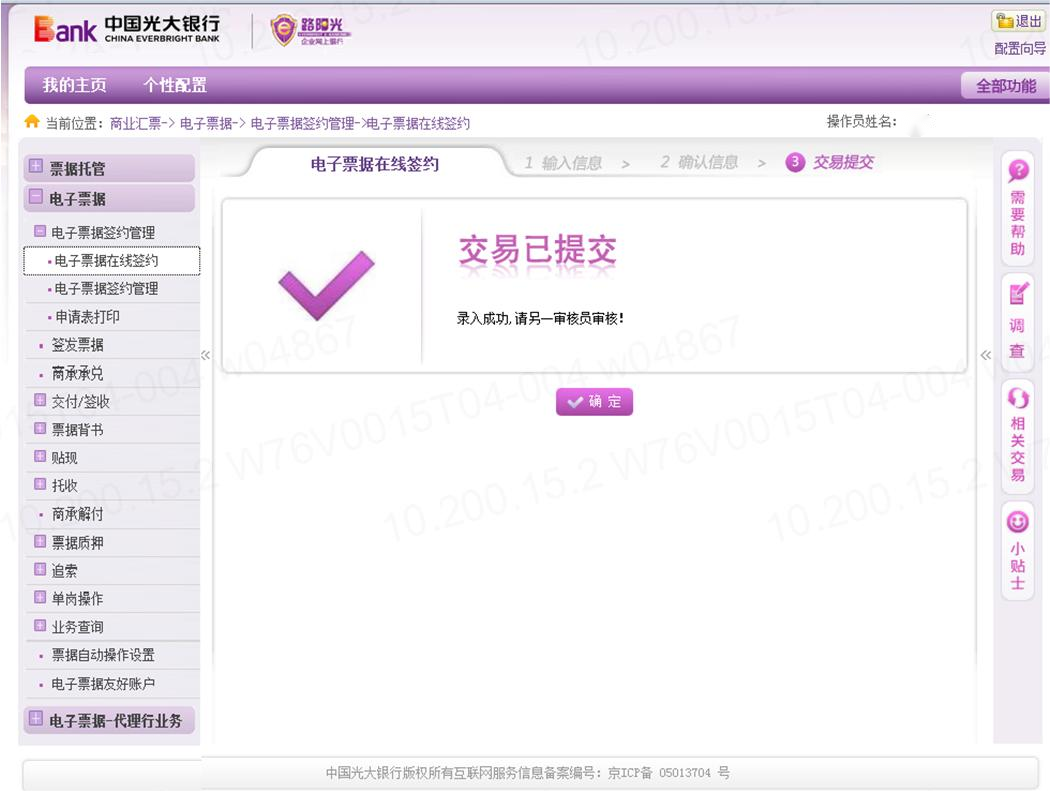Screen dimensions: 1050x791
Task: Click the China Everbright Bank logo
Action: 127,29
